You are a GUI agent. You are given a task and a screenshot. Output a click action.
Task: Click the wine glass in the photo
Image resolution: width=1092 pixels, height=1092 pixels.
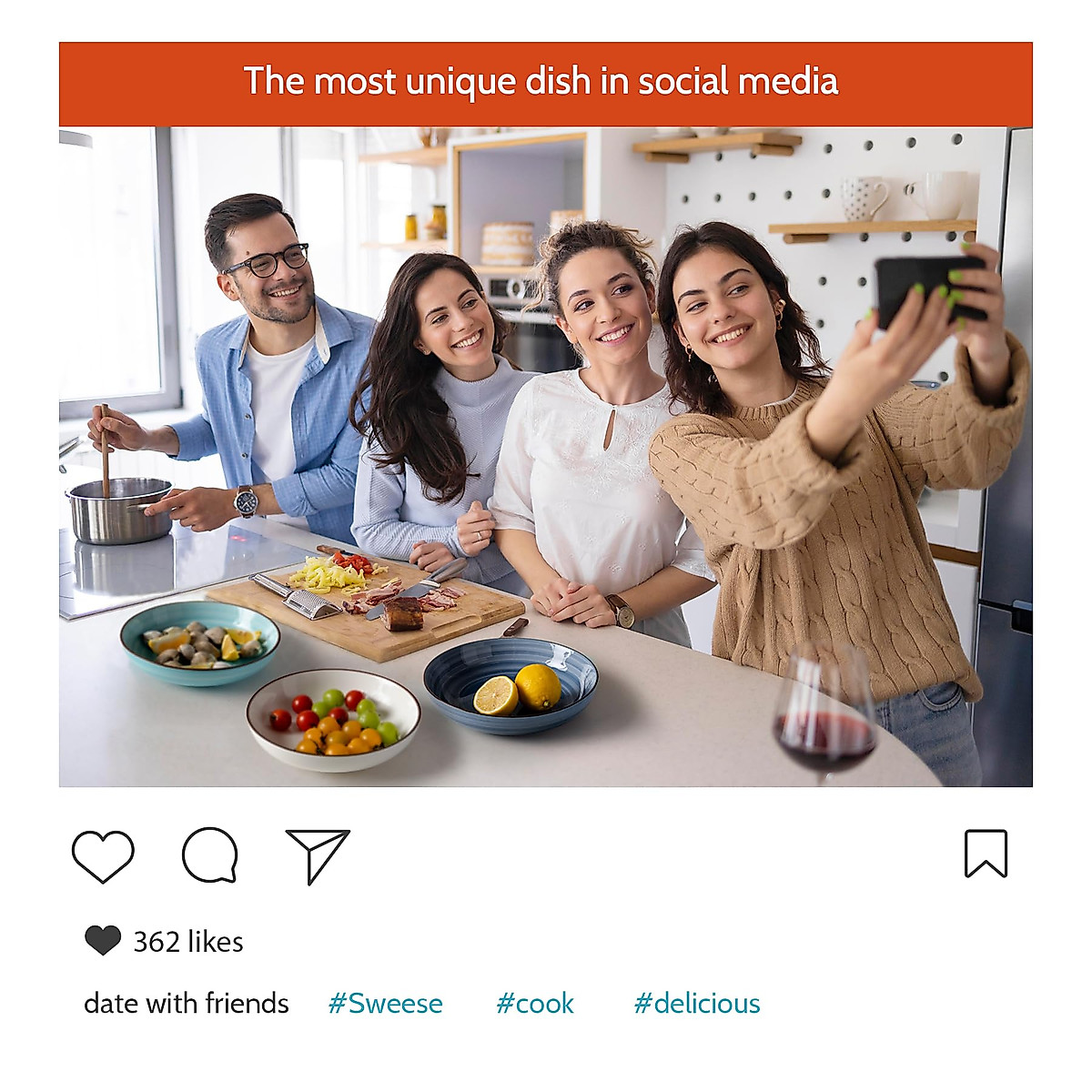824,715
